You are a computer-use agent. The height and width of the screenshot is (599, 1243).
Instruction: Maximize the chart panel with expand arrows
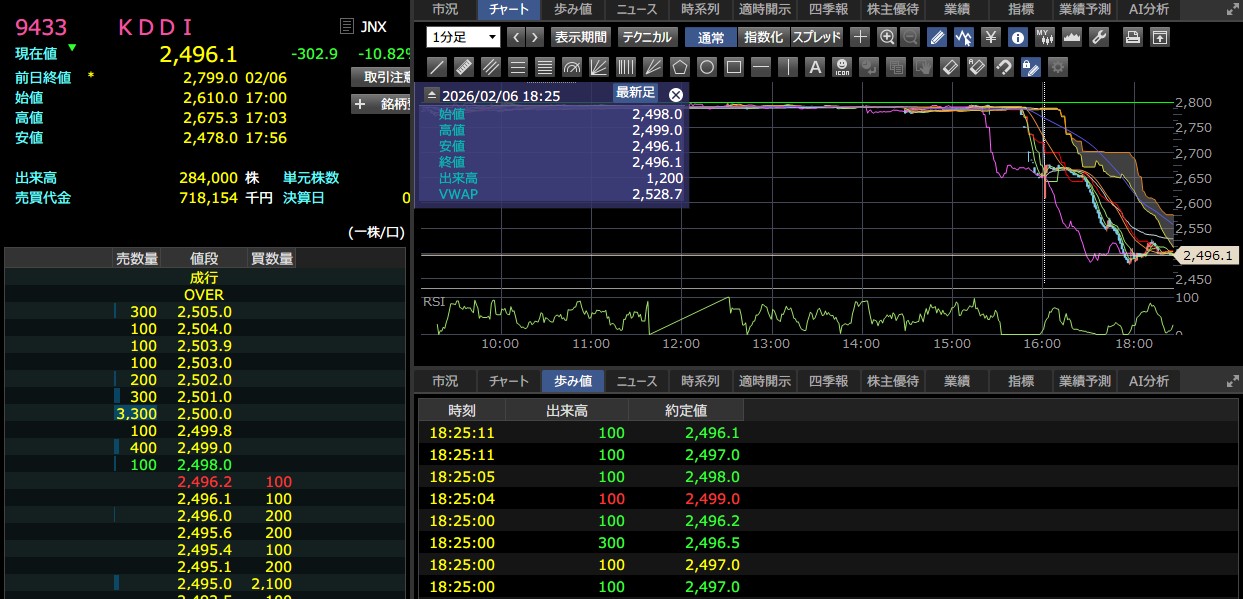(1231, 9)
